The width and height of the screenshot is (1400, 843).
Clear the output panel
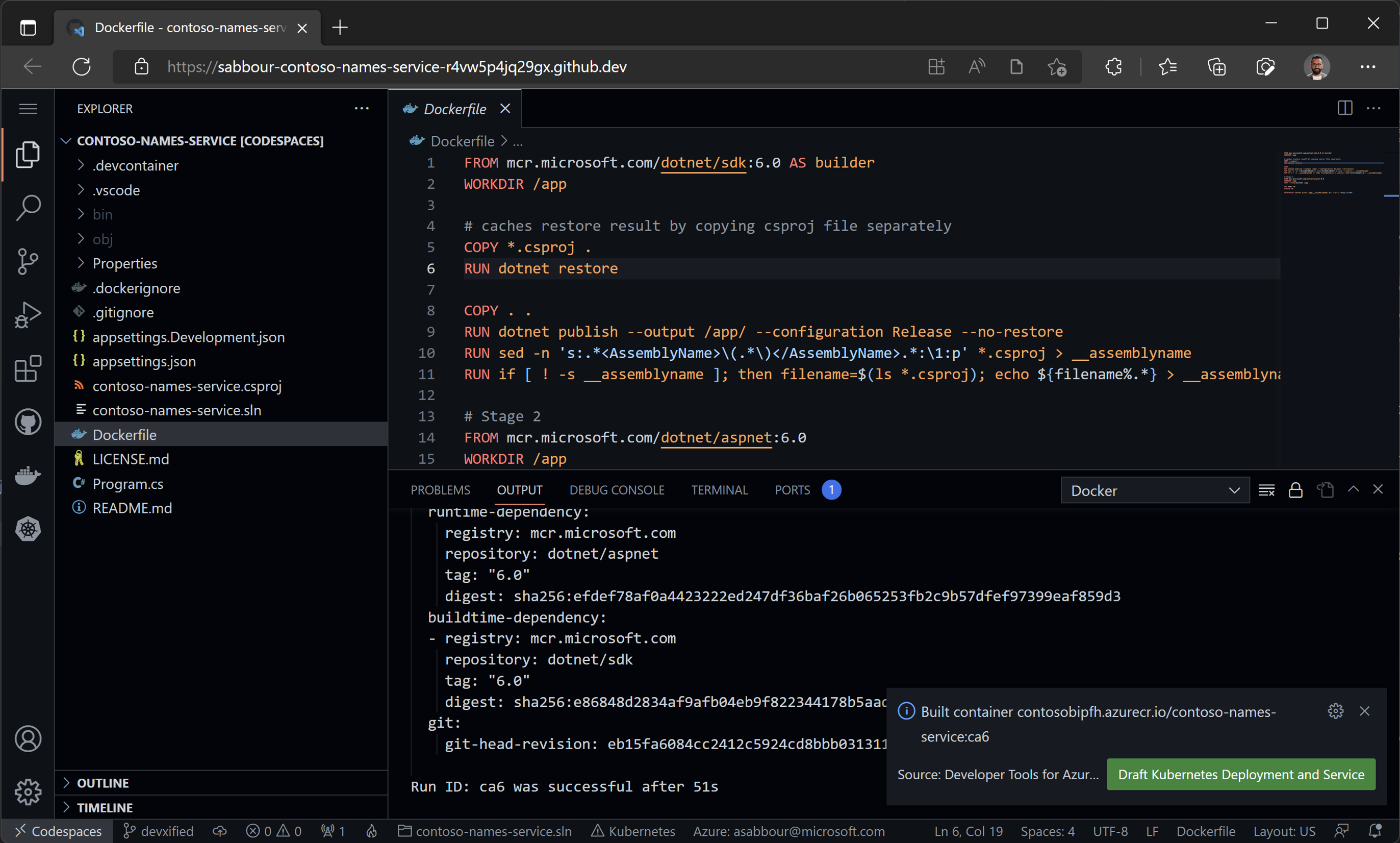(x=1266, y=490)
